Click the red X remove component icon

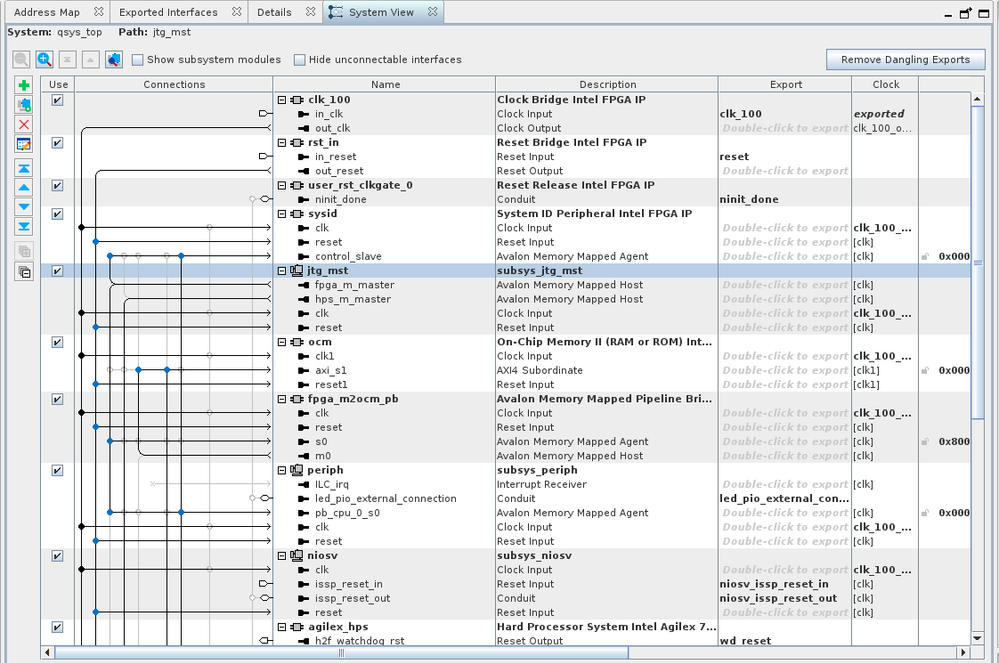click(25, 124)
